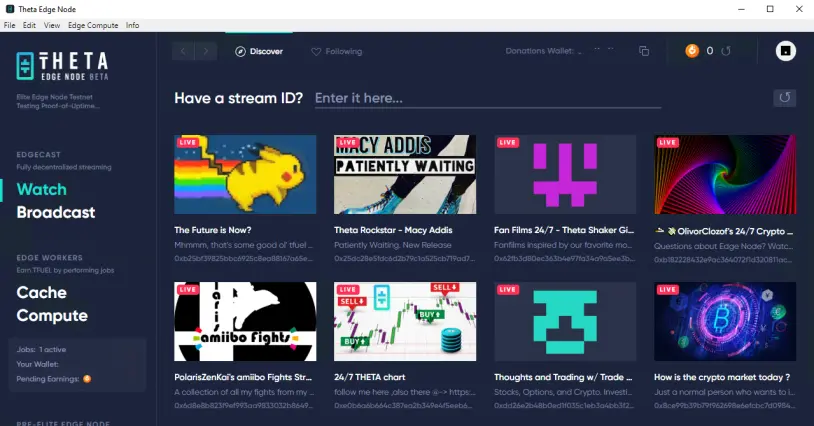Image resolution: width=814 pixels, height=426 pixels.
Task: Click the compass icon beside Discover
Action: (240, 51)
